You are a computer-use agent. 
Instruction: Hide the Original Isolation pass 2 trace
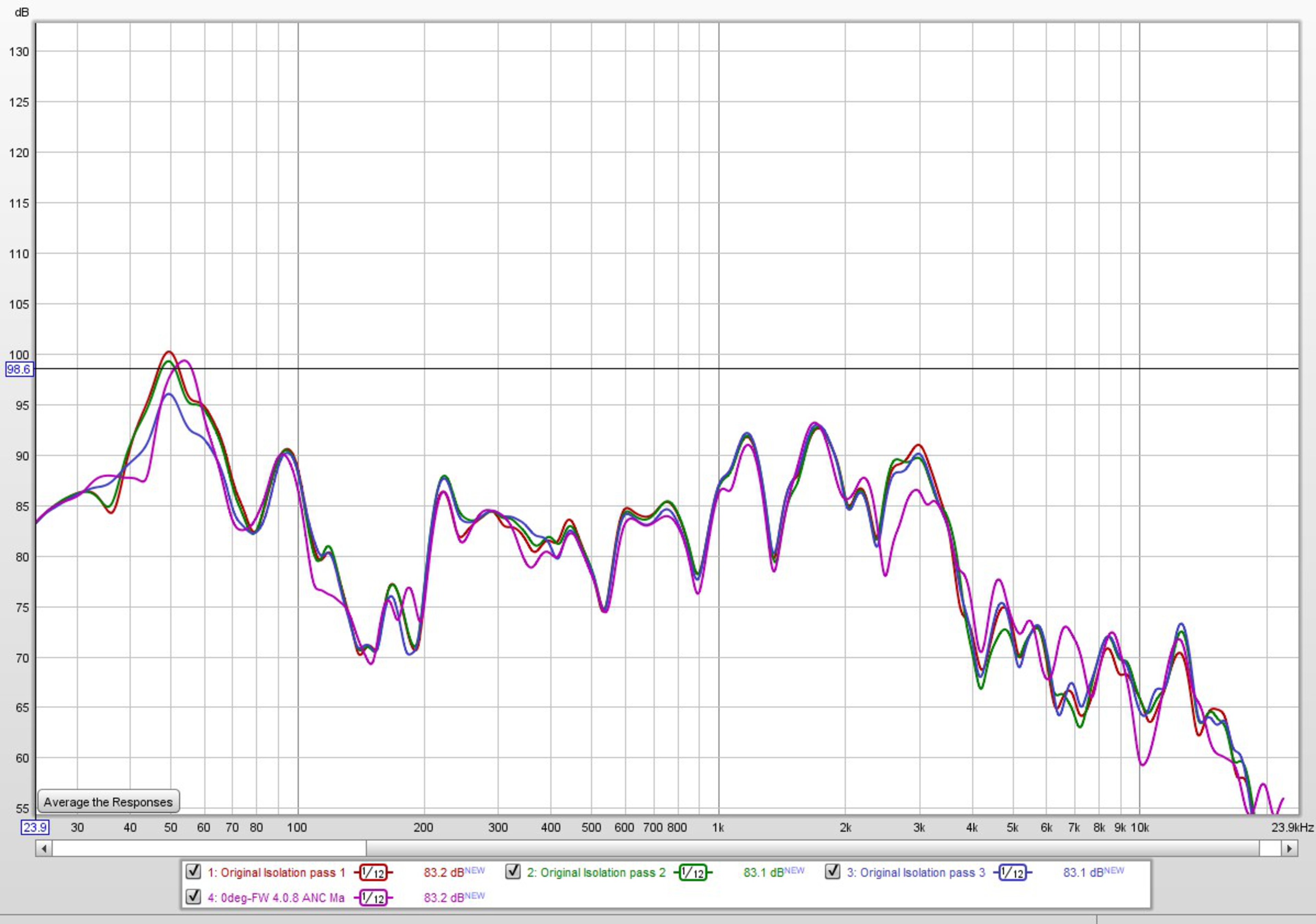pos(513,872)
